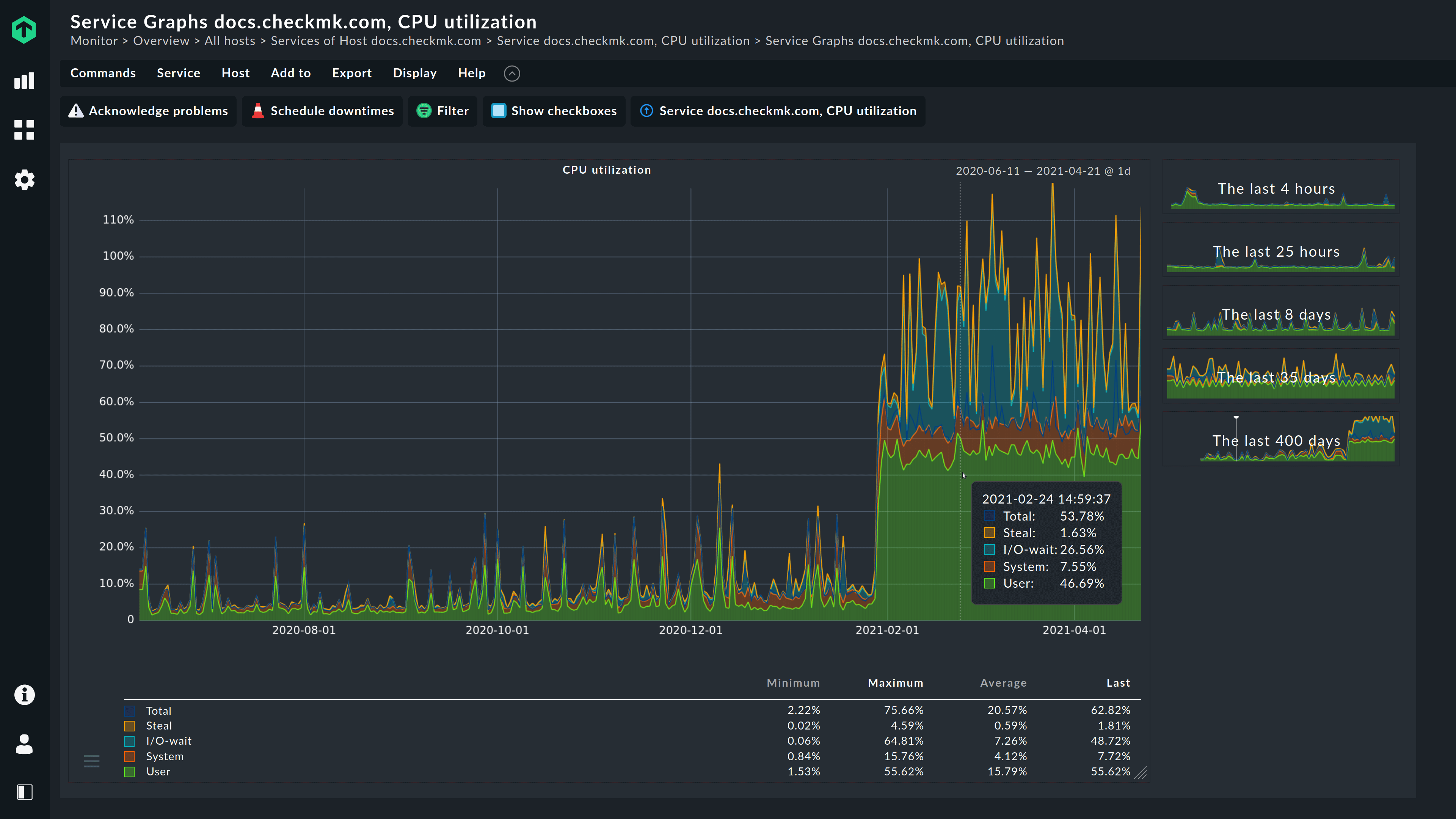This screenshot has height=819, width=1456.
Task: Toggle the Service docs.checkmk.com CPU utilization pin
Action: [x=646, y=111]
